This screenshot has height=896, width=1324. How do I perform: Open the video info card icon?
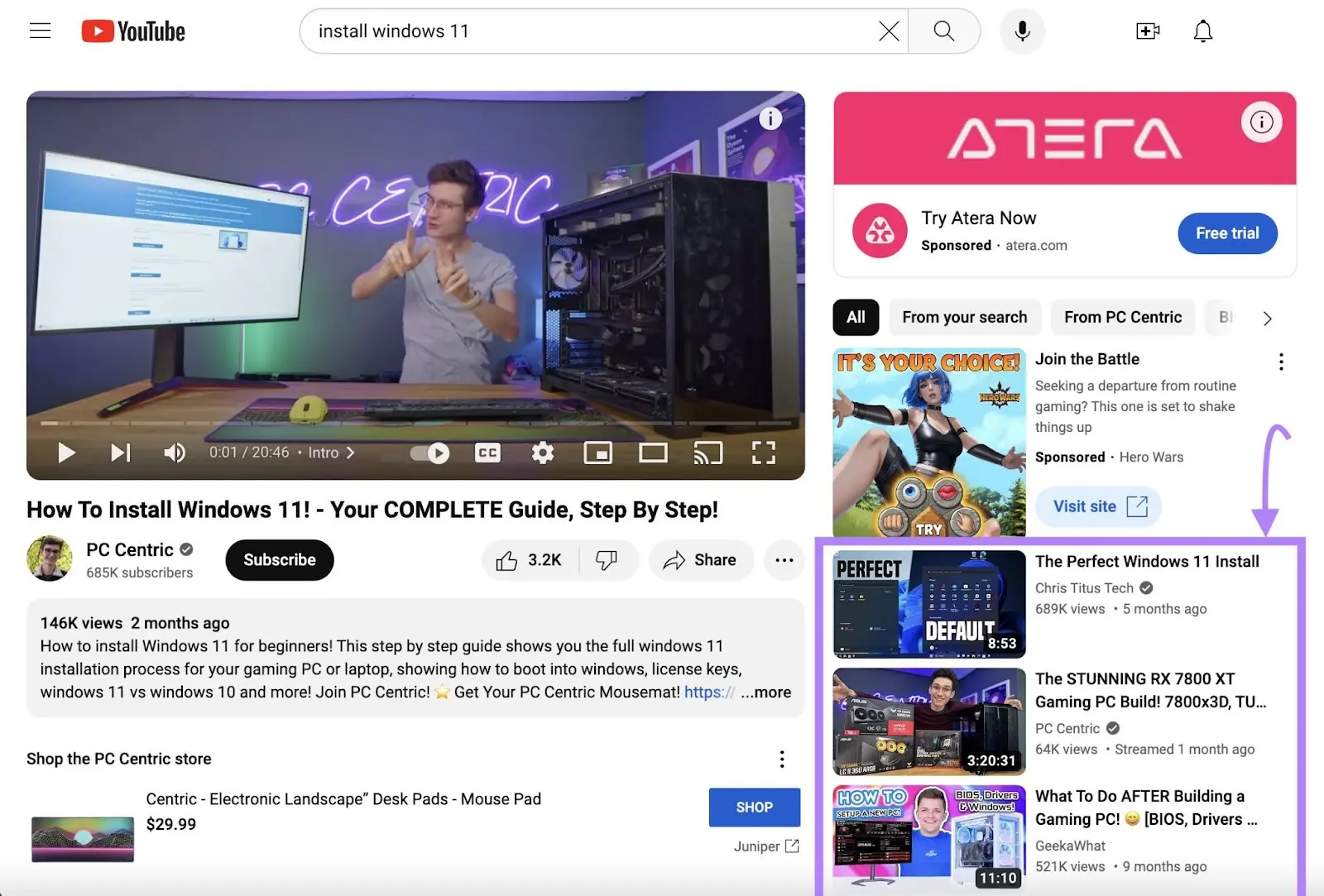pyautogui.click(x=770, y=119)
